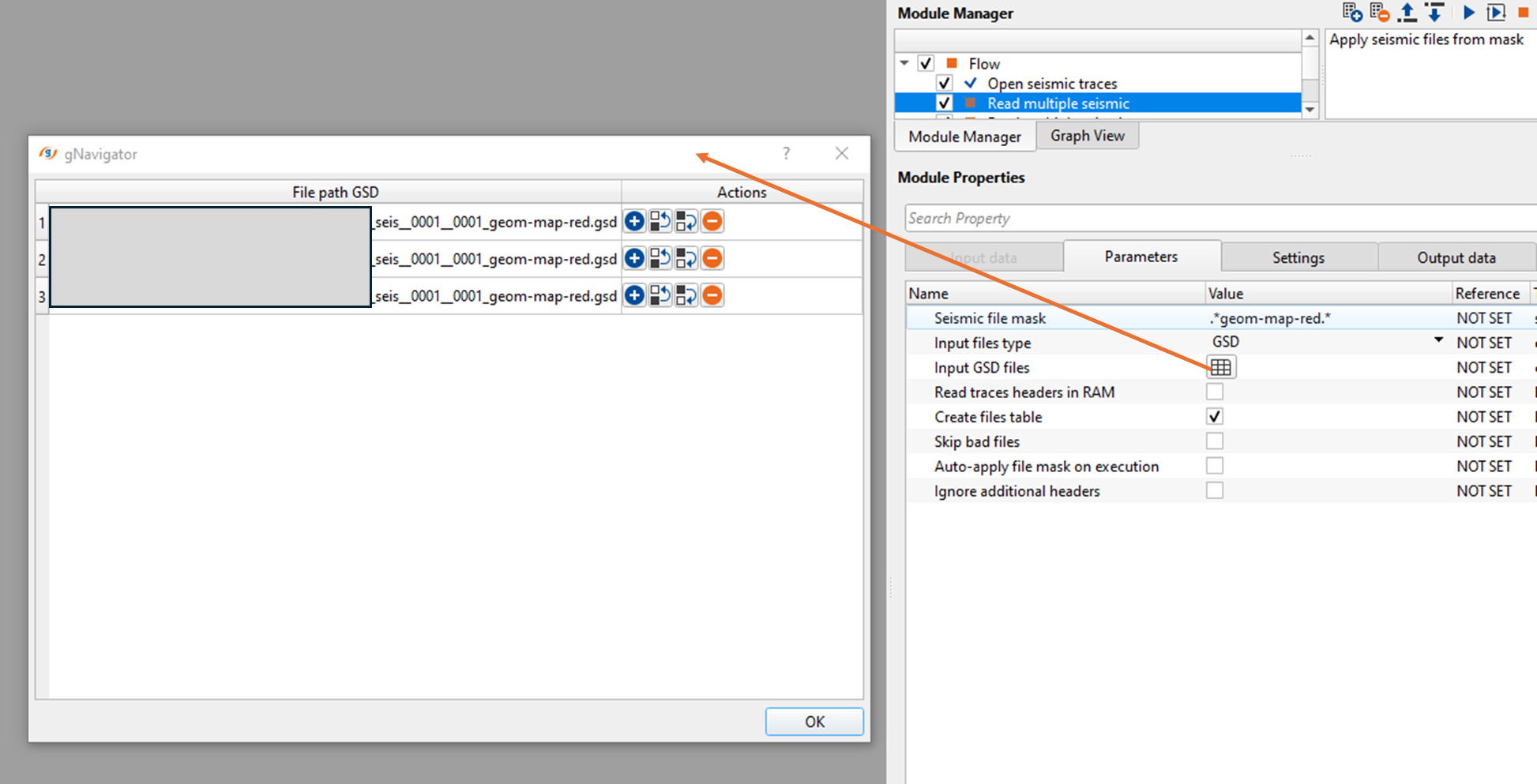
Task: Select the Open seismic traces module
Action: click(x=1052, y=83)
